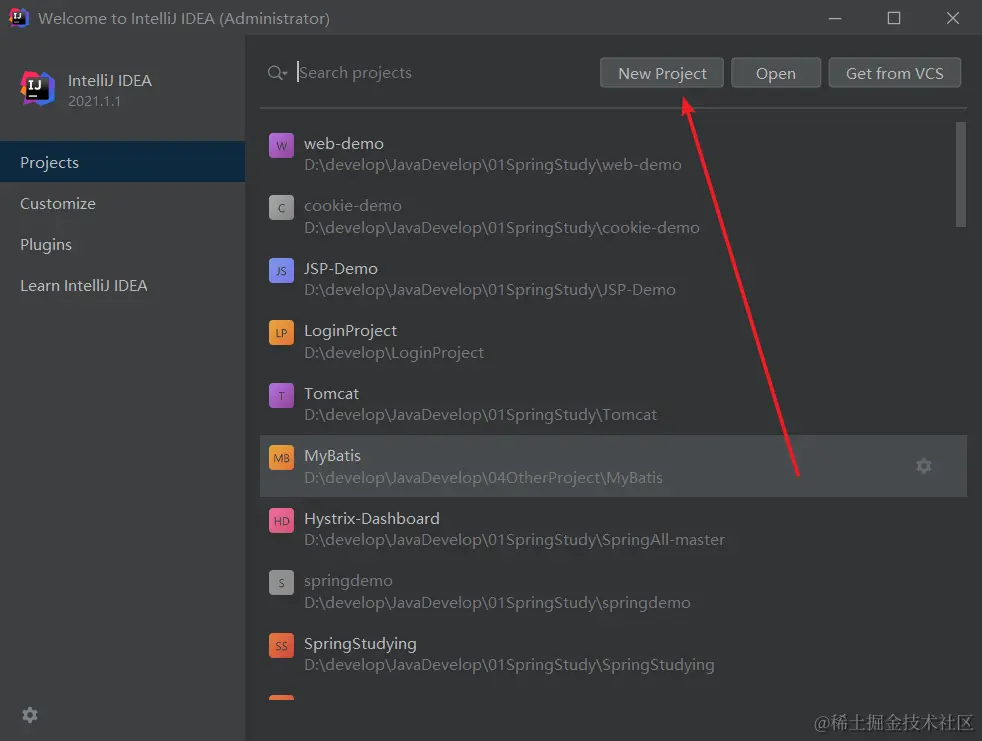This screenshot has width=982, height=741.
Task: Click the Tomcat project T icon
Action: tap(281, 395)
